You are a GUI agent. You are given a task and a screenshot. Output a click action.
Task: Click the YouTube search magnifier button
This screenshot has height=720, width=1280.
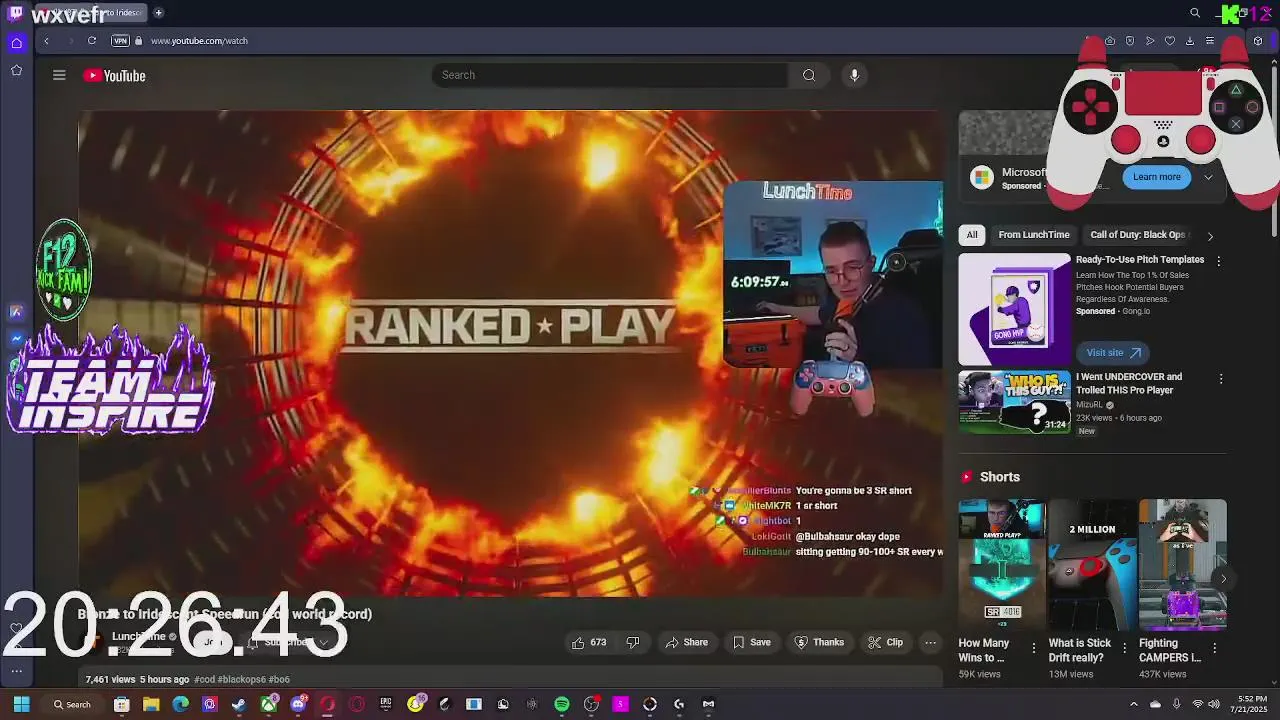pos(809,75)
